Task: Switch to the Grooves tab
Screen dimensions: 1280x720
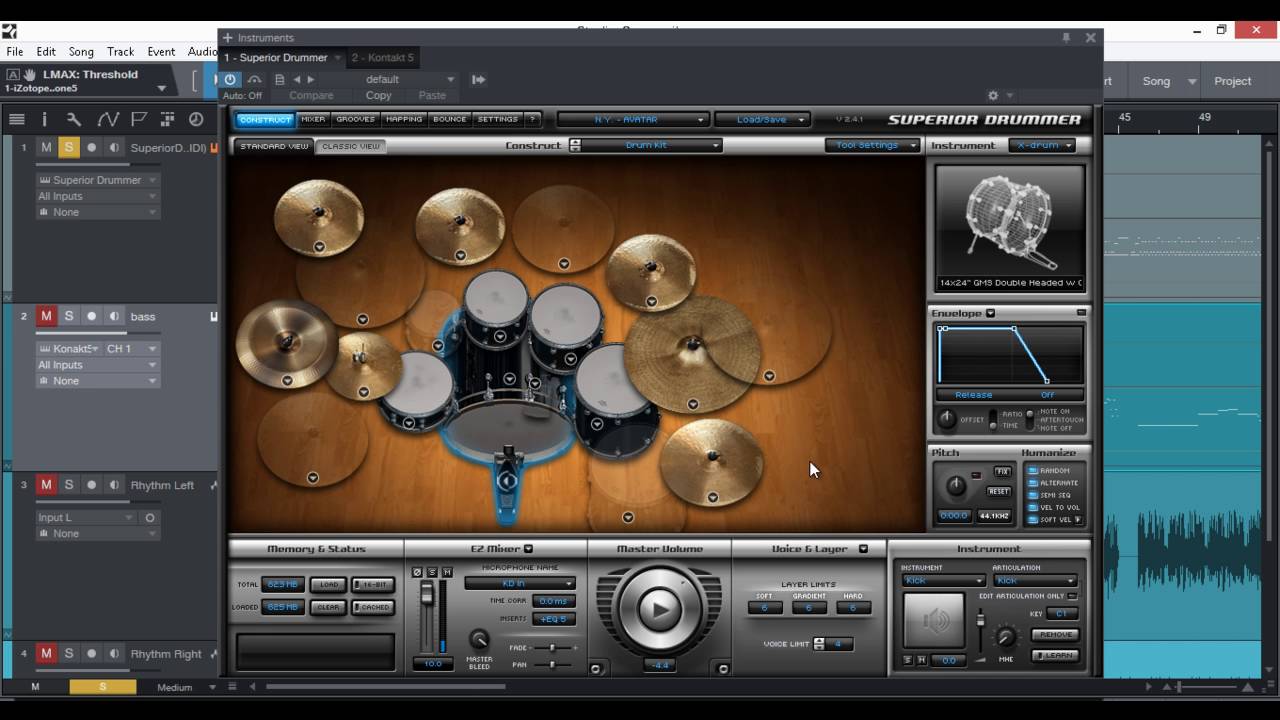Action: [x=355, y=119]
